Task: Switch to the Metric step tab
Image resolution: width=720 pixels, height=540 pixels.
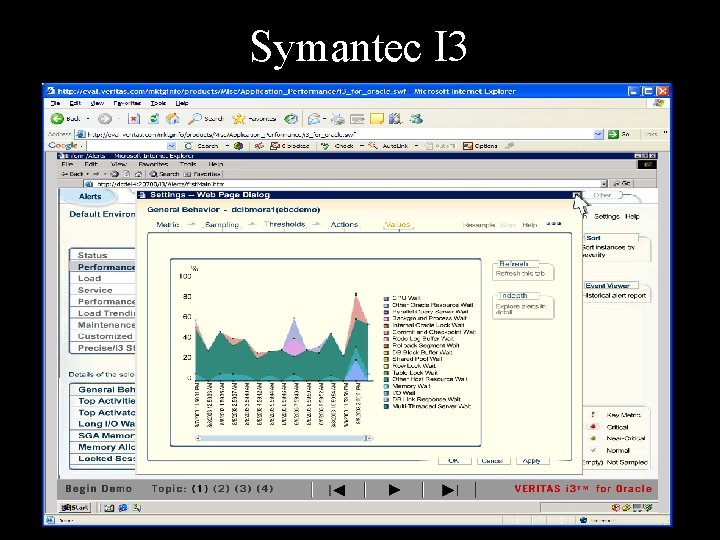Action: pyautogui.click(x=168, y=225)
